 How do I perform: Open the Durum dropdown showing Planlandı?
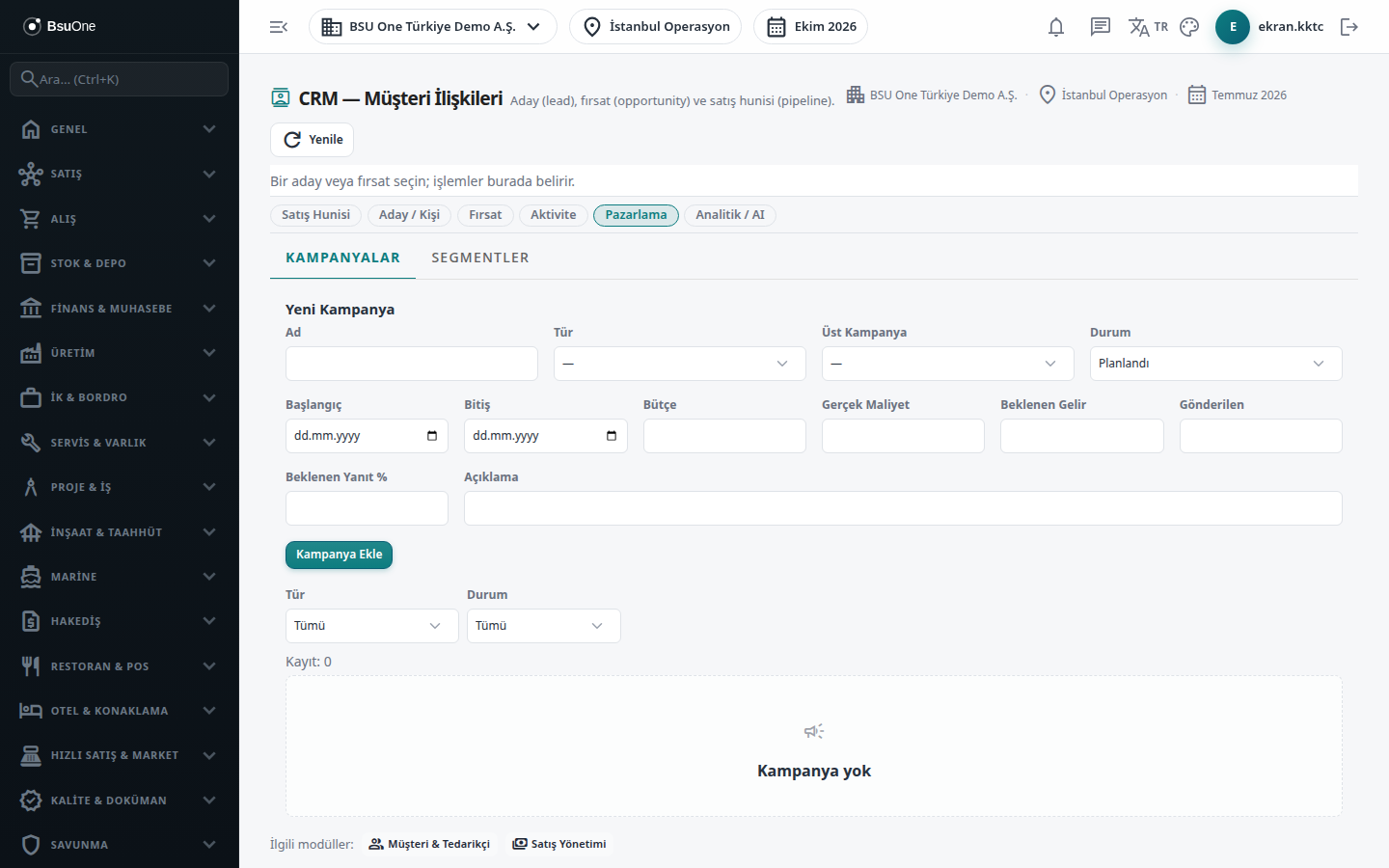[1216, 364]
